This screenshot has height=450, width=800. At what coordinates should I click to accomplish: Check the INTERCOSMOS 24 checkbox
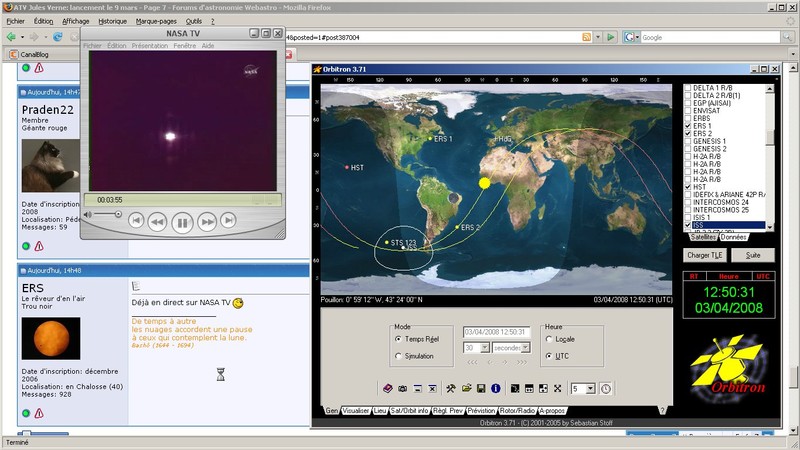[687, 203]
